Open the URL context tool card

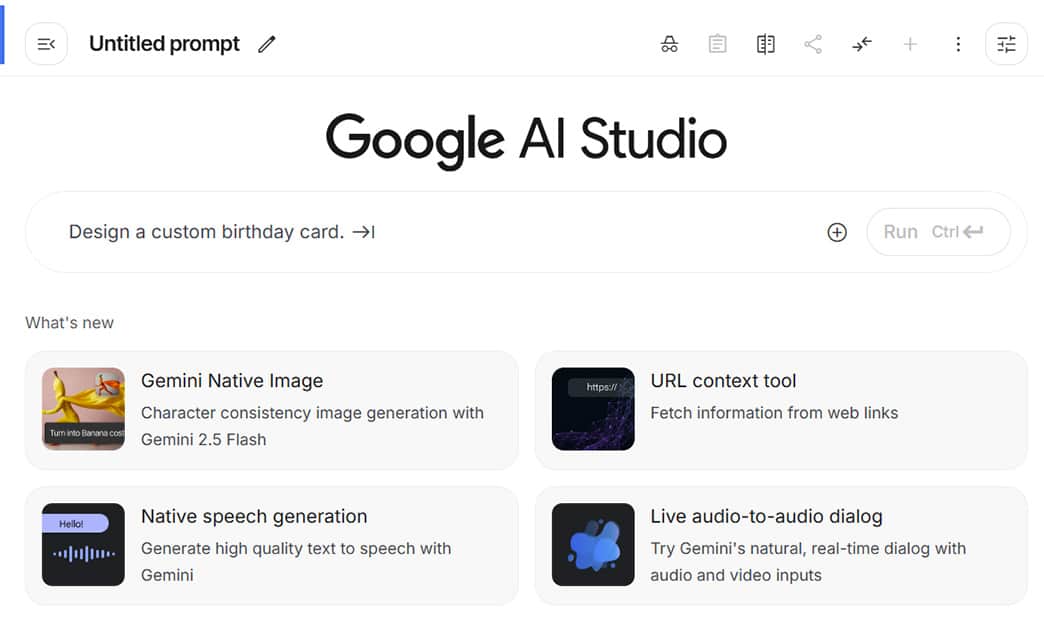pos(780,410)
